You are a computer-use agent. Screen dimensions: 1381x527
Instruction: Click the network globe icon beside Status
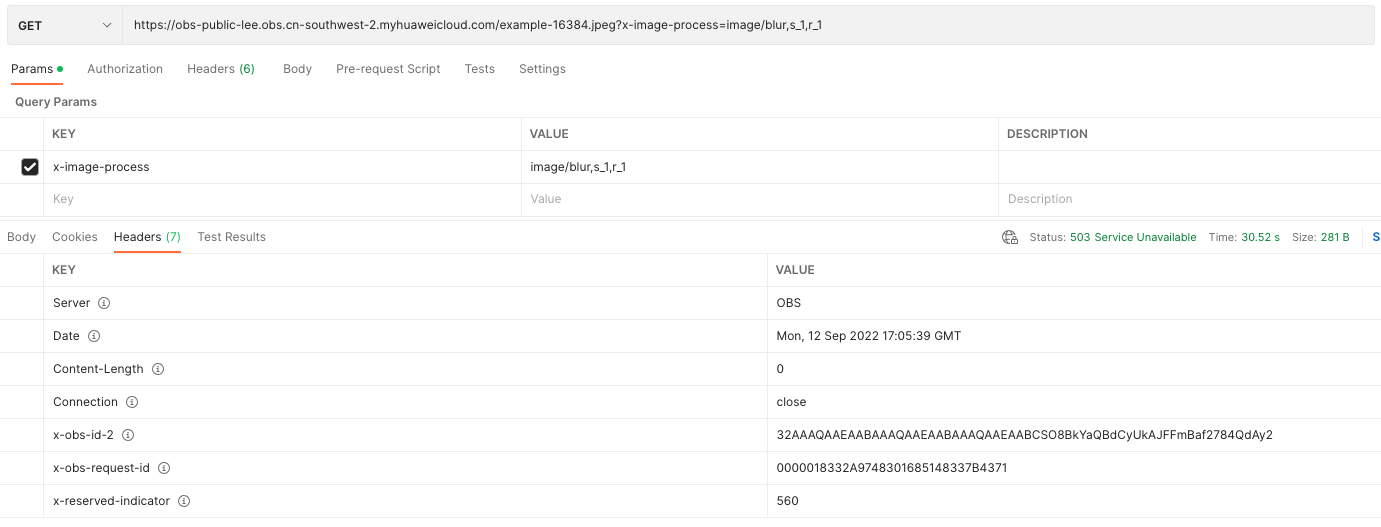(x=1010, y=237)
